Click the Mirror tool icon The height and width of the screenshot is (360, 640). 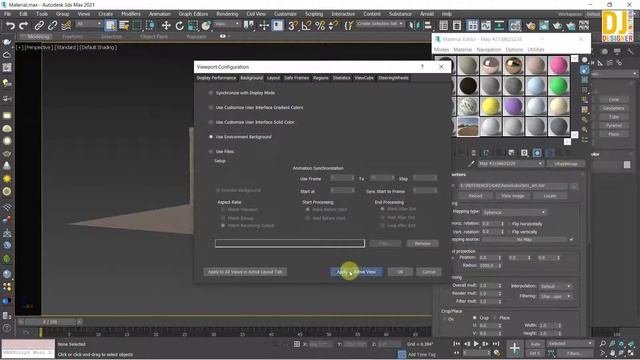(414, 26)
